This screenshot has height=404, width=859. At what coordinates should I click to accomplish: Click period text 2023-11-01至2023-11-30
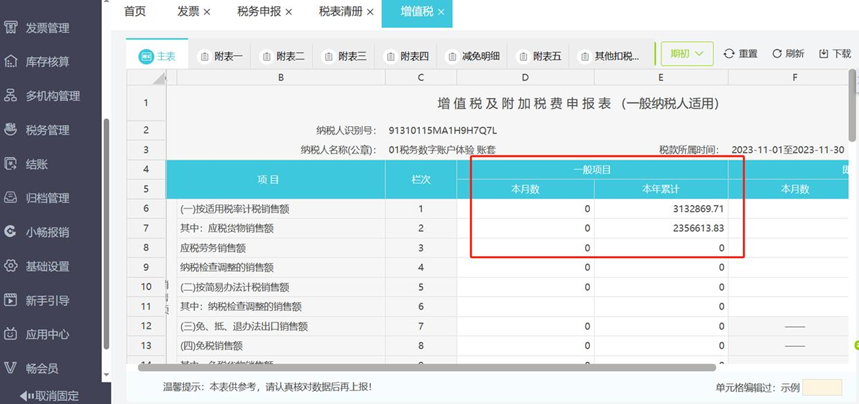pyautogui.click(x=787, y=150)
